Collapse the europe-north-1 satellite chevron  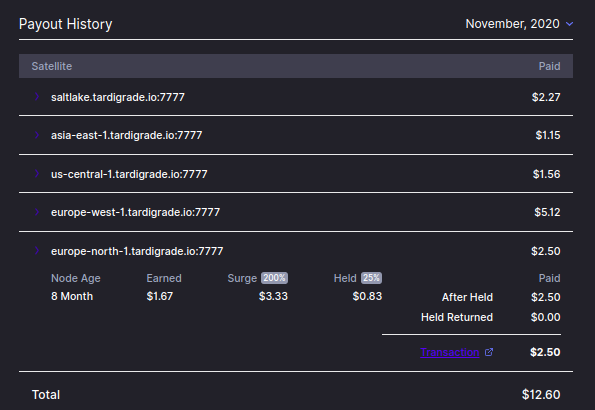coord(37,251)
